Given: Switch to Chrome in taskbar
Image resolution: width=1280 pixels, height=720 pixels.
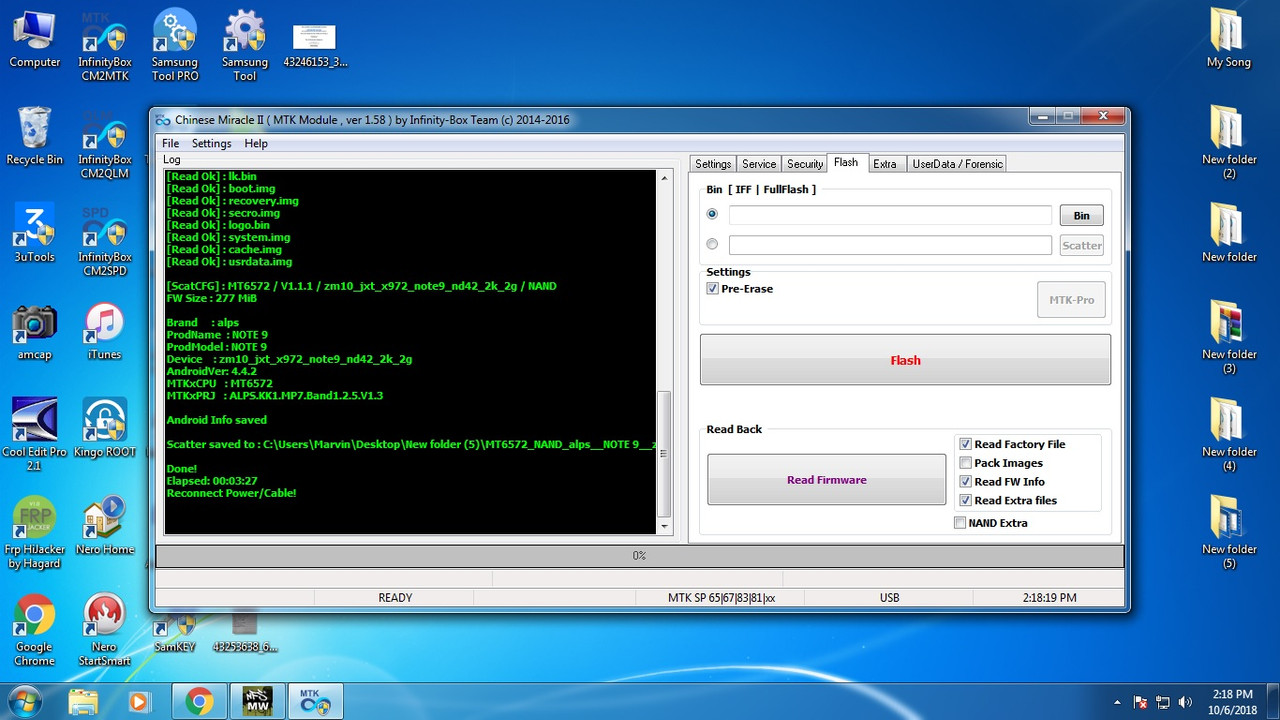Looking at the screenshot, I should point(199,702).
